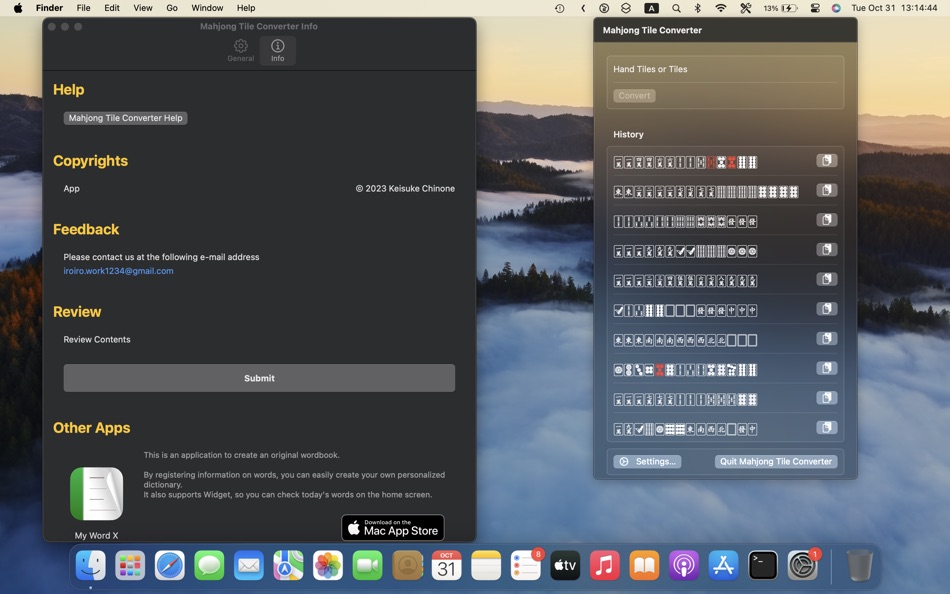The width and height of the screenshot is (950, 594).
Task: Open Maps from the Dock
Action: click(288, 566)
